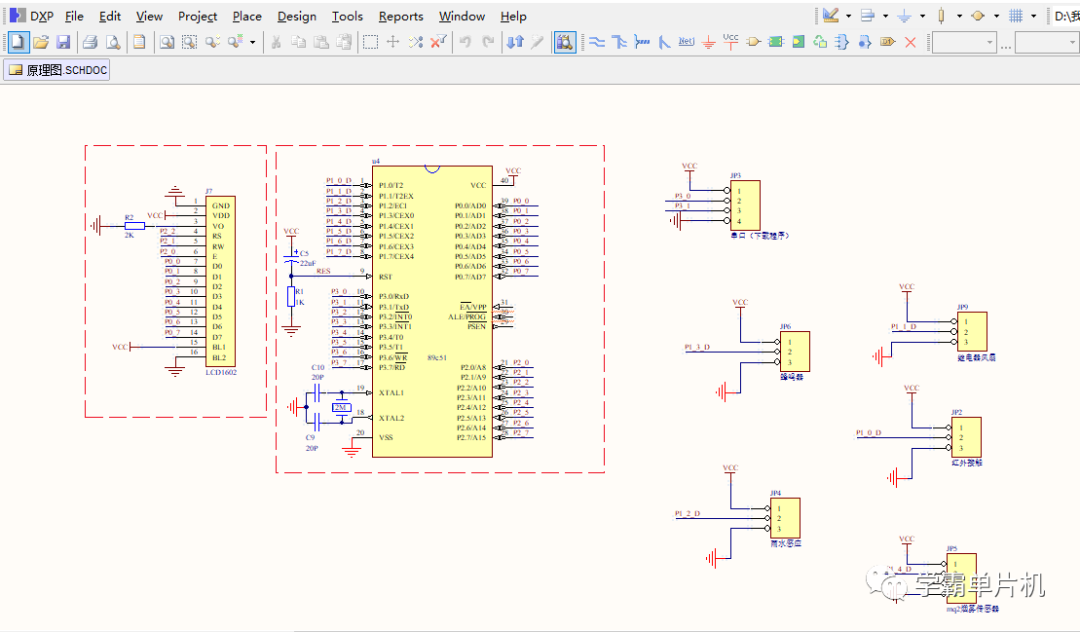The height and width of the screenshot is (632, 1080).
Task: Switch to the 原理图.SCHDOC document tab
Action: click(x=57, y=70)
